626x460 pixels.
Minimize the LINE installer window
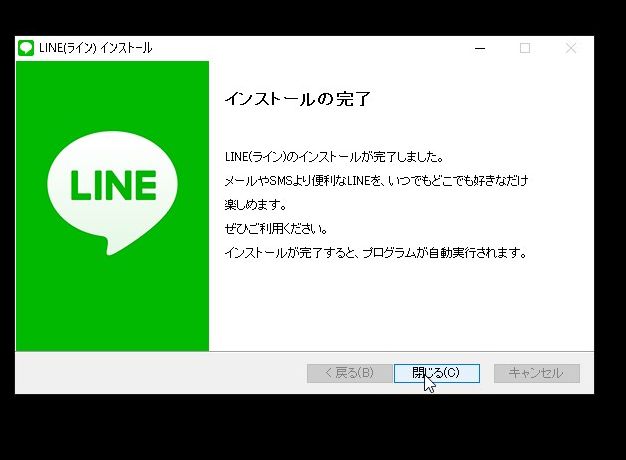click(x=479, y=48)
